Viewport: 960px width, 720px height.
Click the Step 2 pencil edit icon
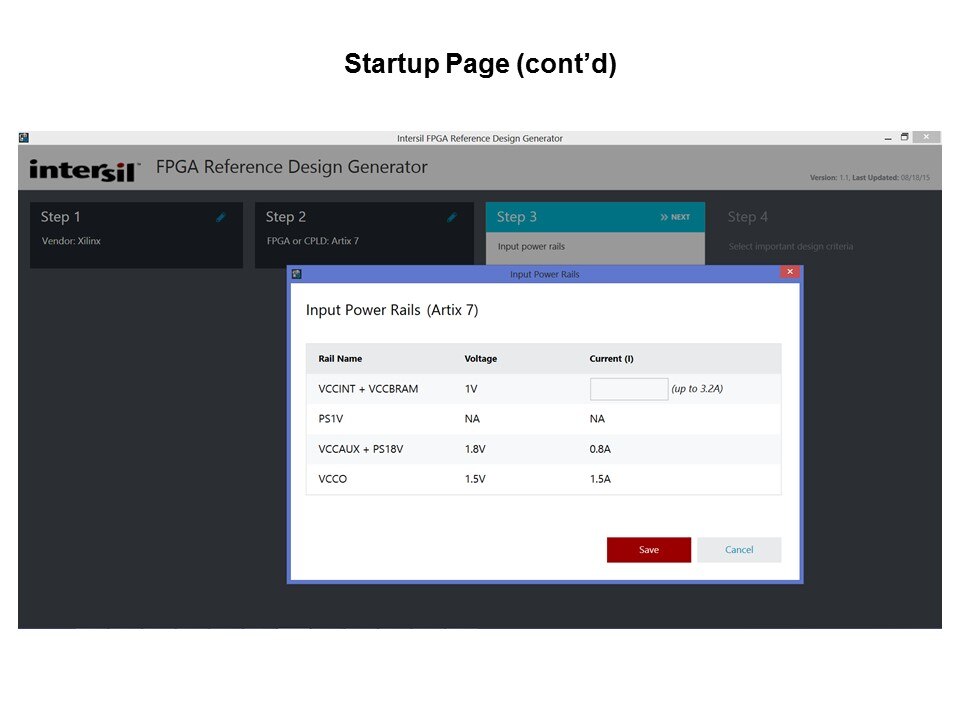point(452,217)
